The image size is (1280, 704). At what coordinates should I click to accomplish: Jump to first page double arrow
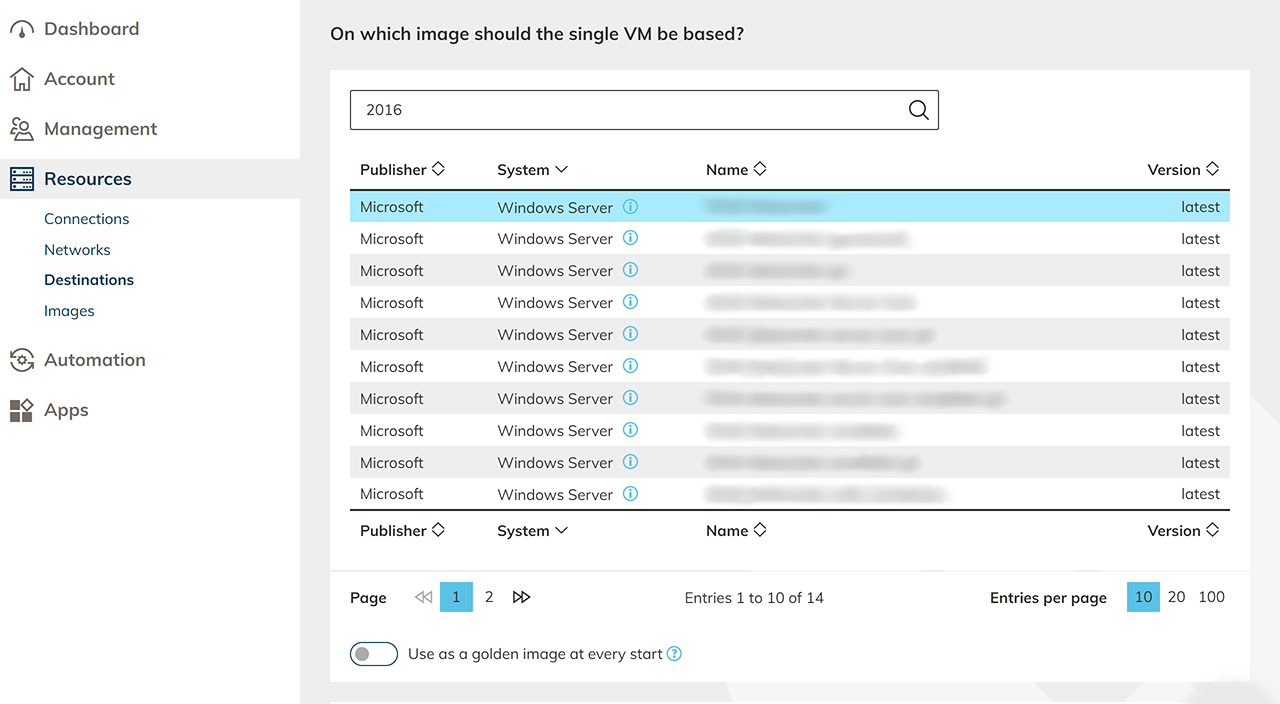(x=423, y=597)
